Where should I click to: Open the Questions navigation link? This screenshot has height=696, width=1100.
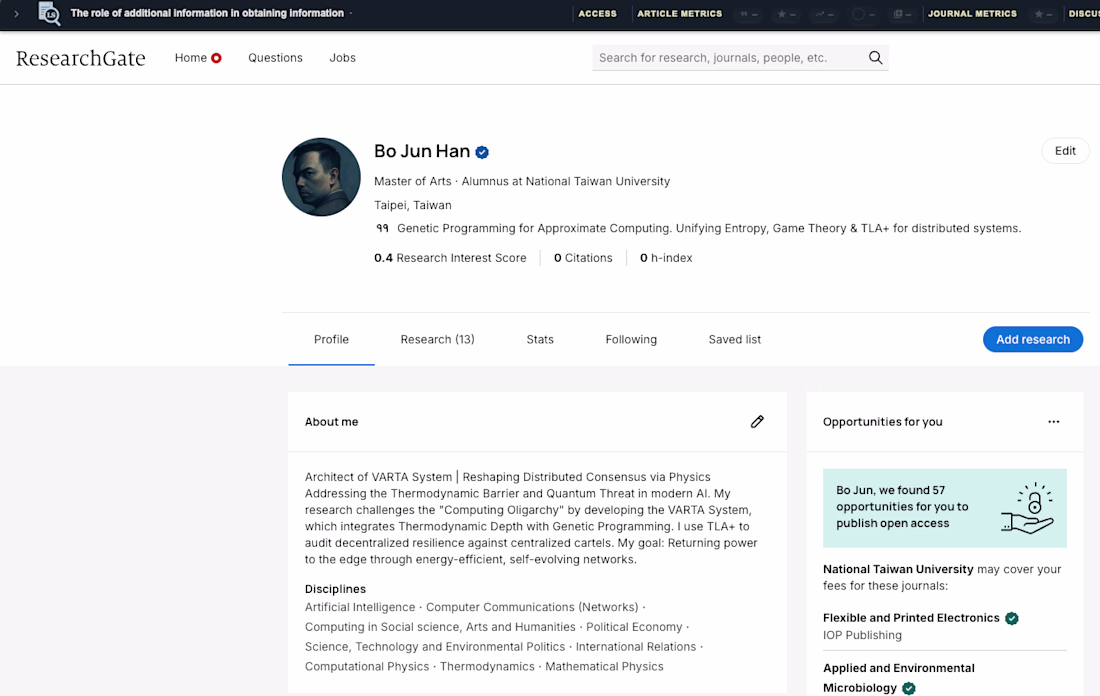click(x=275, y=58)
